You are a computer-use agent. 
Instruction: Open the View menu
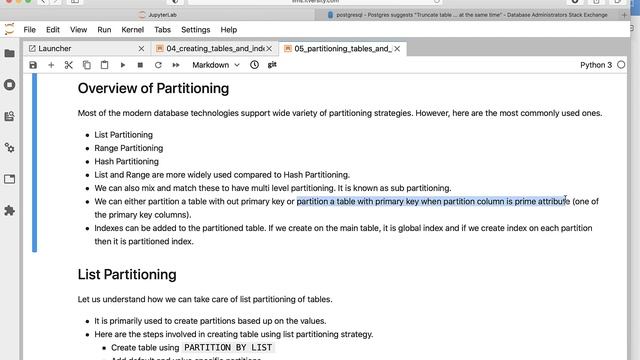point(78,30)
